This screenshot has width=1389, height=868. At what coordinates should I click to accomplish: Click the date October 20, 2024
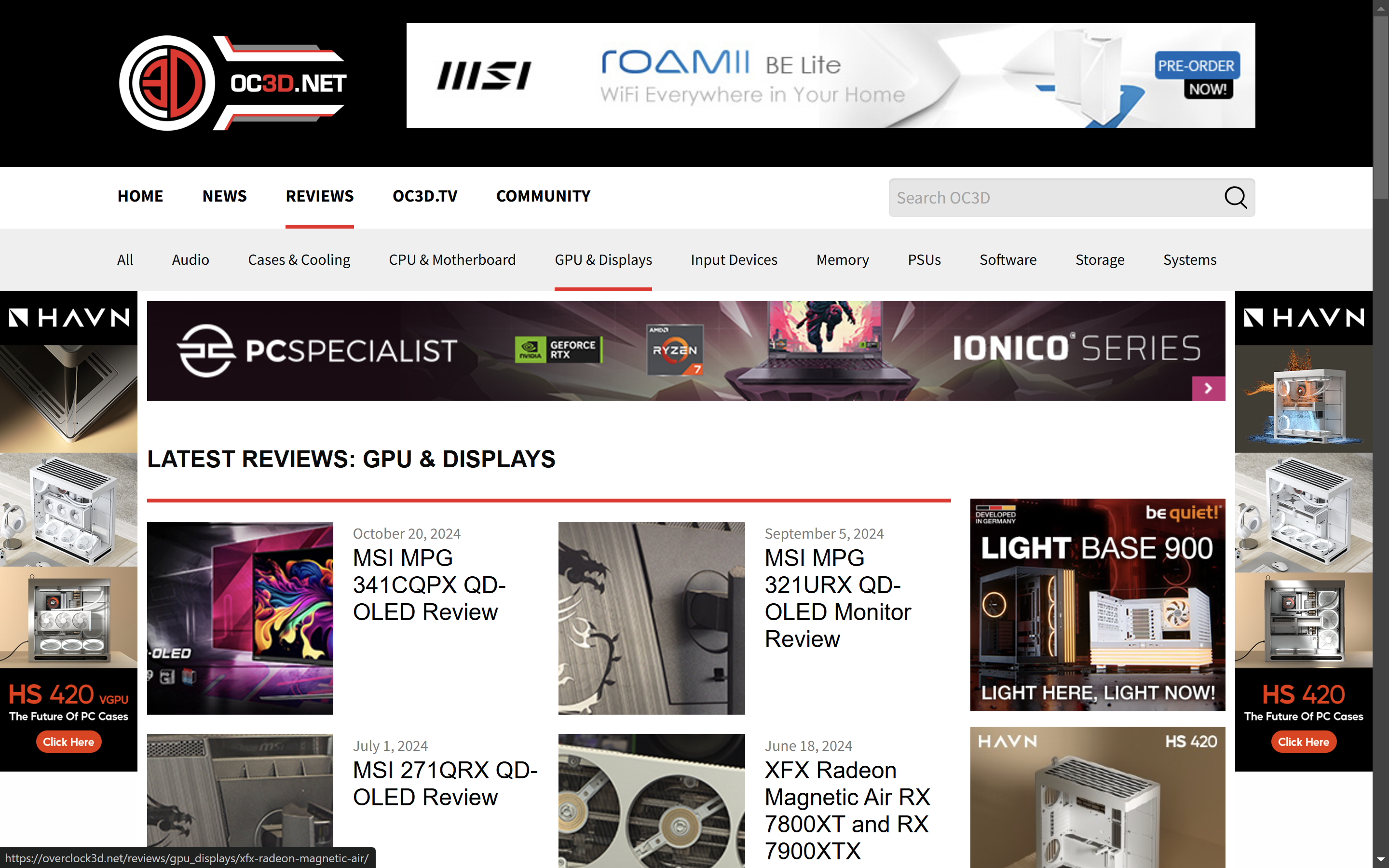pyautogui.click(x=407, y=533)
